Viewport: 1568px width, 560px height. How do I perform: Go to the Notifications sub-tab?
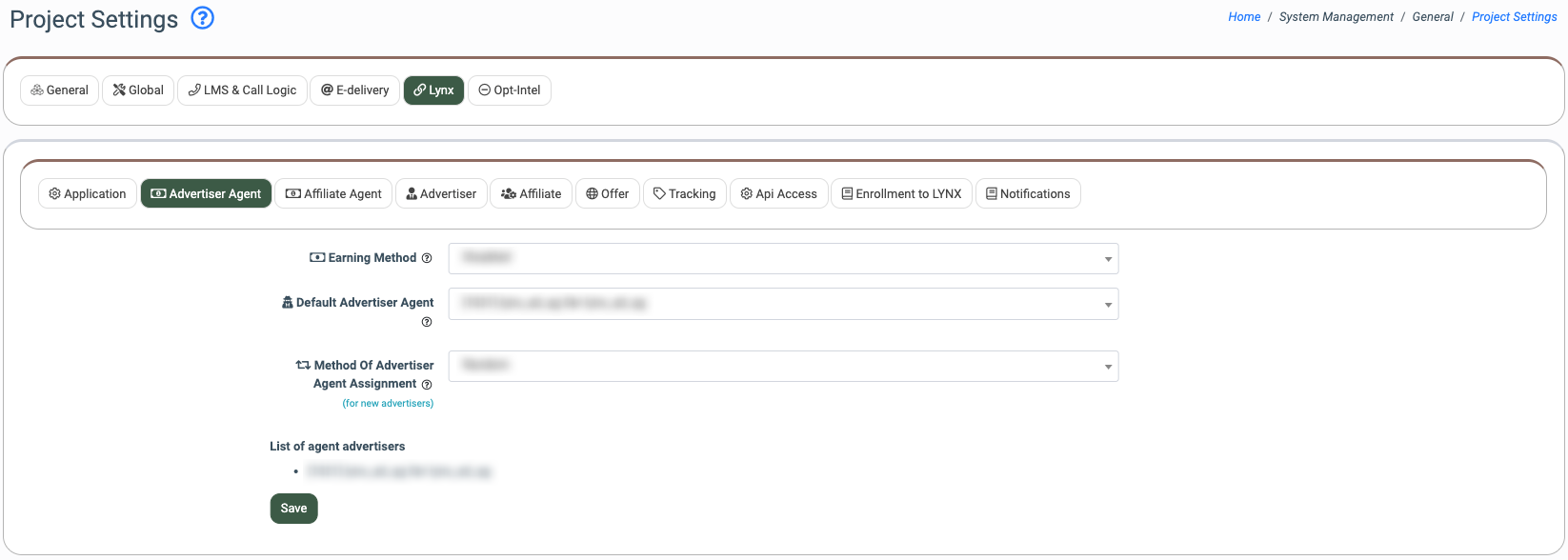coord(1027,194)
